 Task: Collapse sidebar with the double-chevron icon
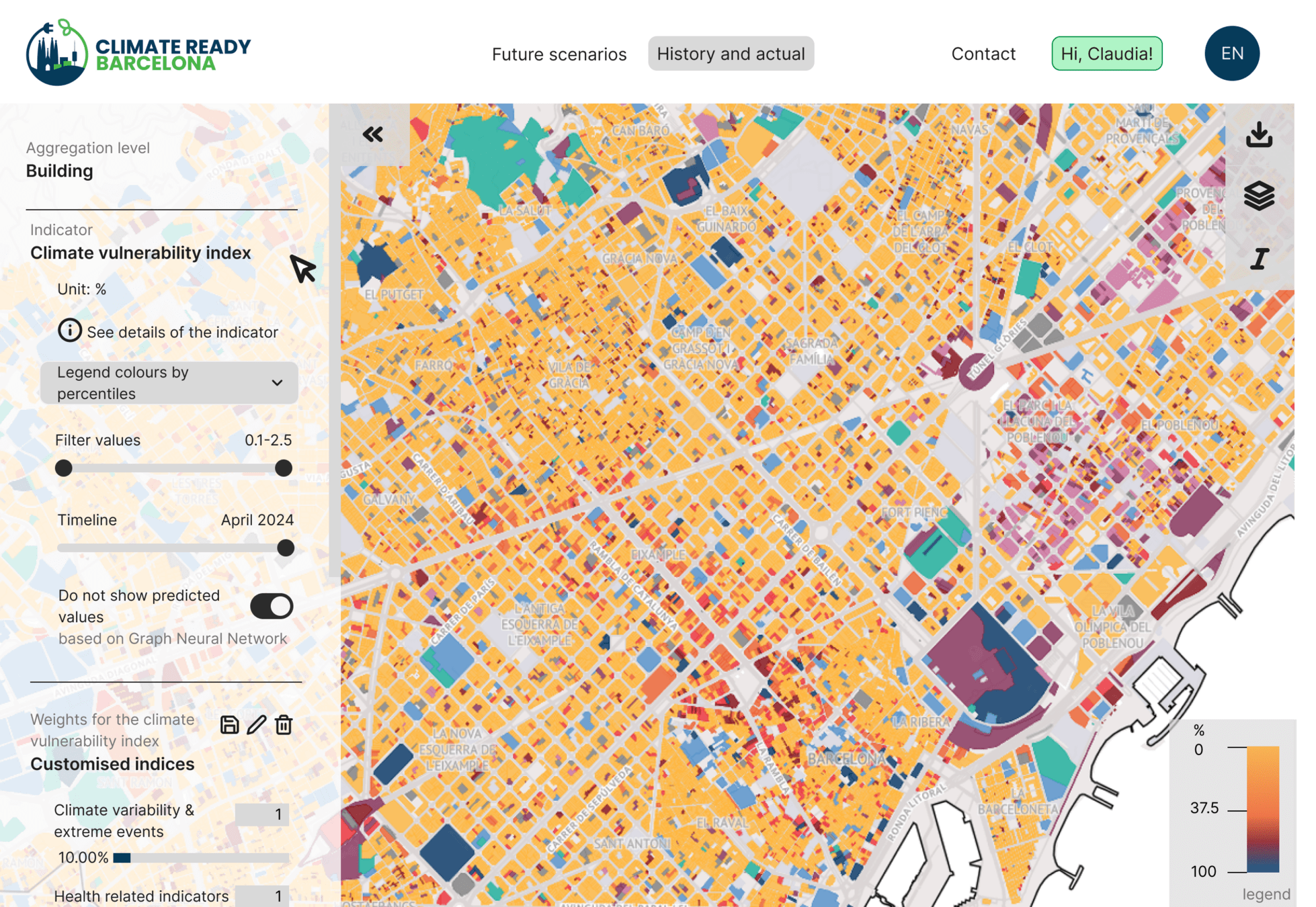pyautogui.click(x=373, y=134)
